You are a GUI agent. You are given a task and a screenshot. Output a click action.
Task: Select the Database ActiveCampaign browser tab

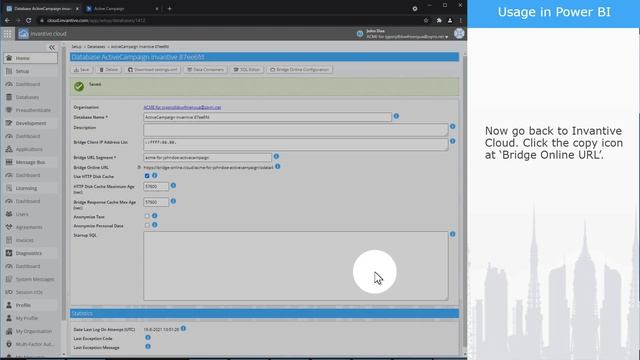pyautogui.click(x=42, y=9)
